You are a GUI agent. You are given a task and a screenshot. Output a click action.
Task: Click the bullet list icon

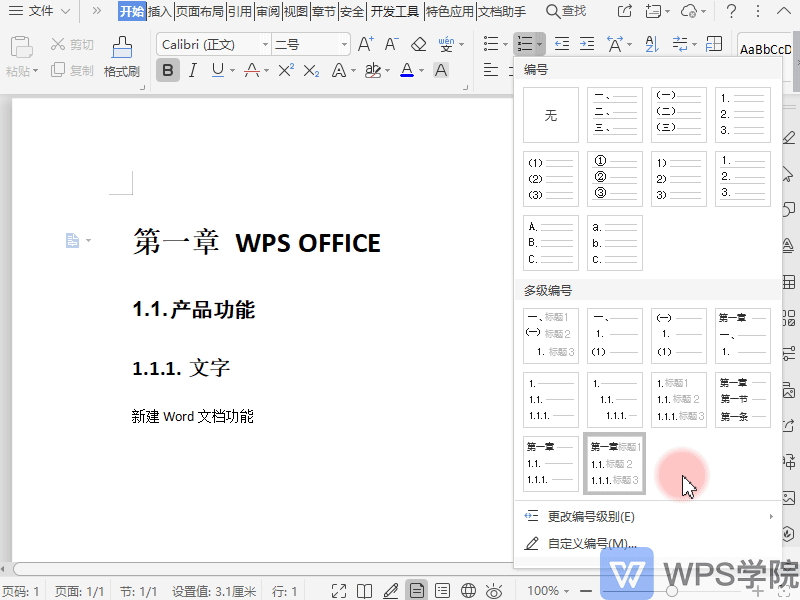pos(491,44)
